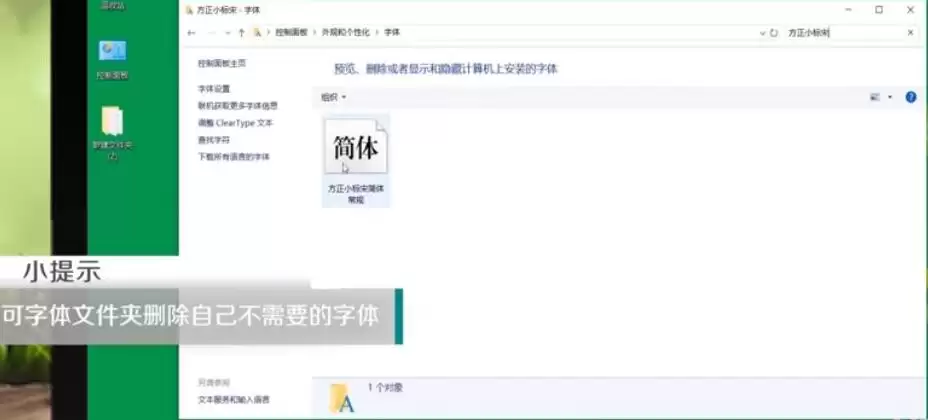Minimize the fonts window

[849, 10]
